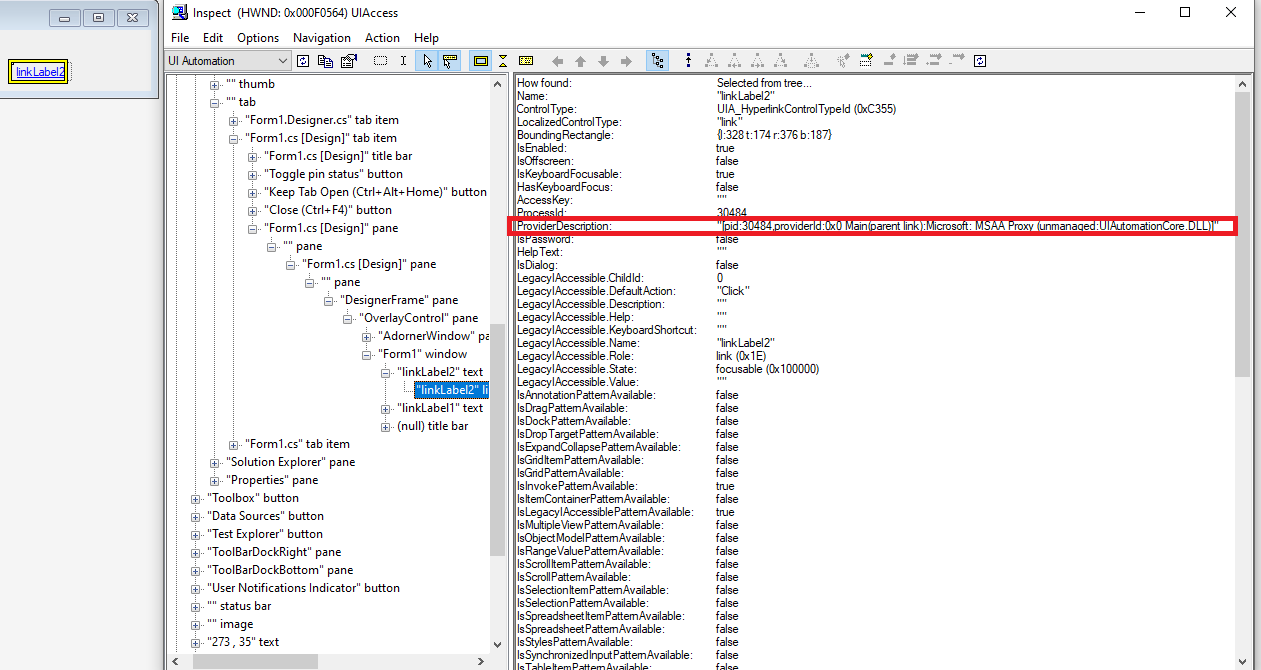Screen dimensions: 1261x670
Task: Click the last toolbar icon at far right
Action: [x=980, y=61]
